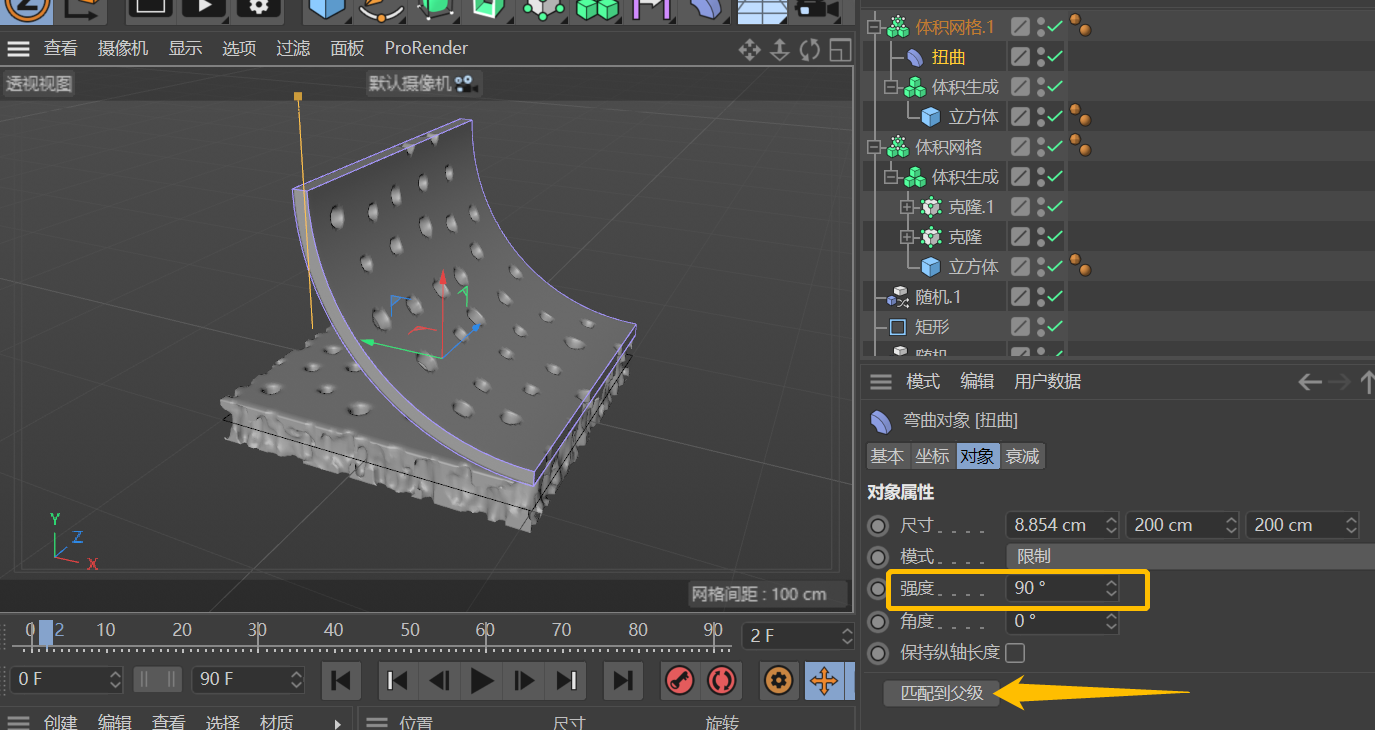This screenshot has height=730, width=1375.
Task: Go back in attribute manager history
Action: [x=1309, y=381]
